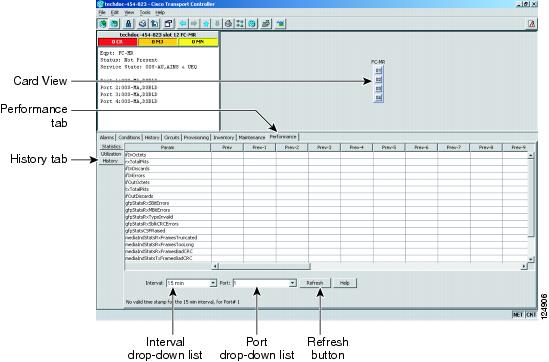Click the table's vertical scrollbar up arrow

coord(531,155)
